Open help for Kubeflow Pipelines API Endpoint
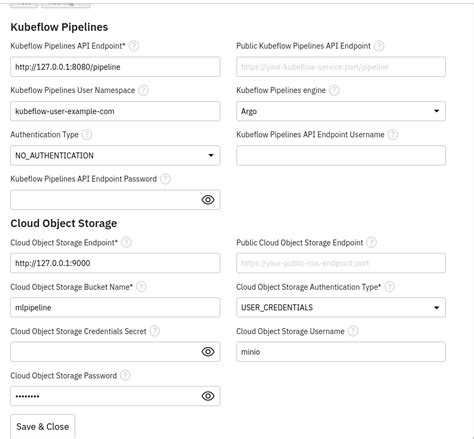The image size is (474, 439). (x=134, y=46)
